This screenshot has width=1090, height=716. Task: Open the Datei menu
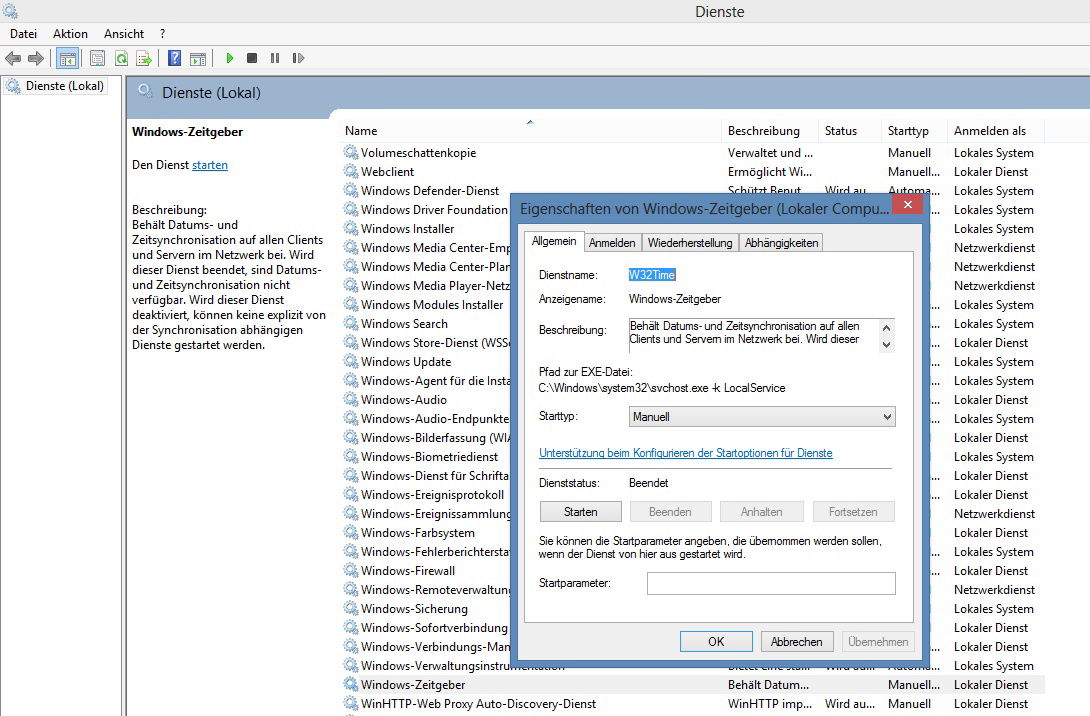click(24, 33)
